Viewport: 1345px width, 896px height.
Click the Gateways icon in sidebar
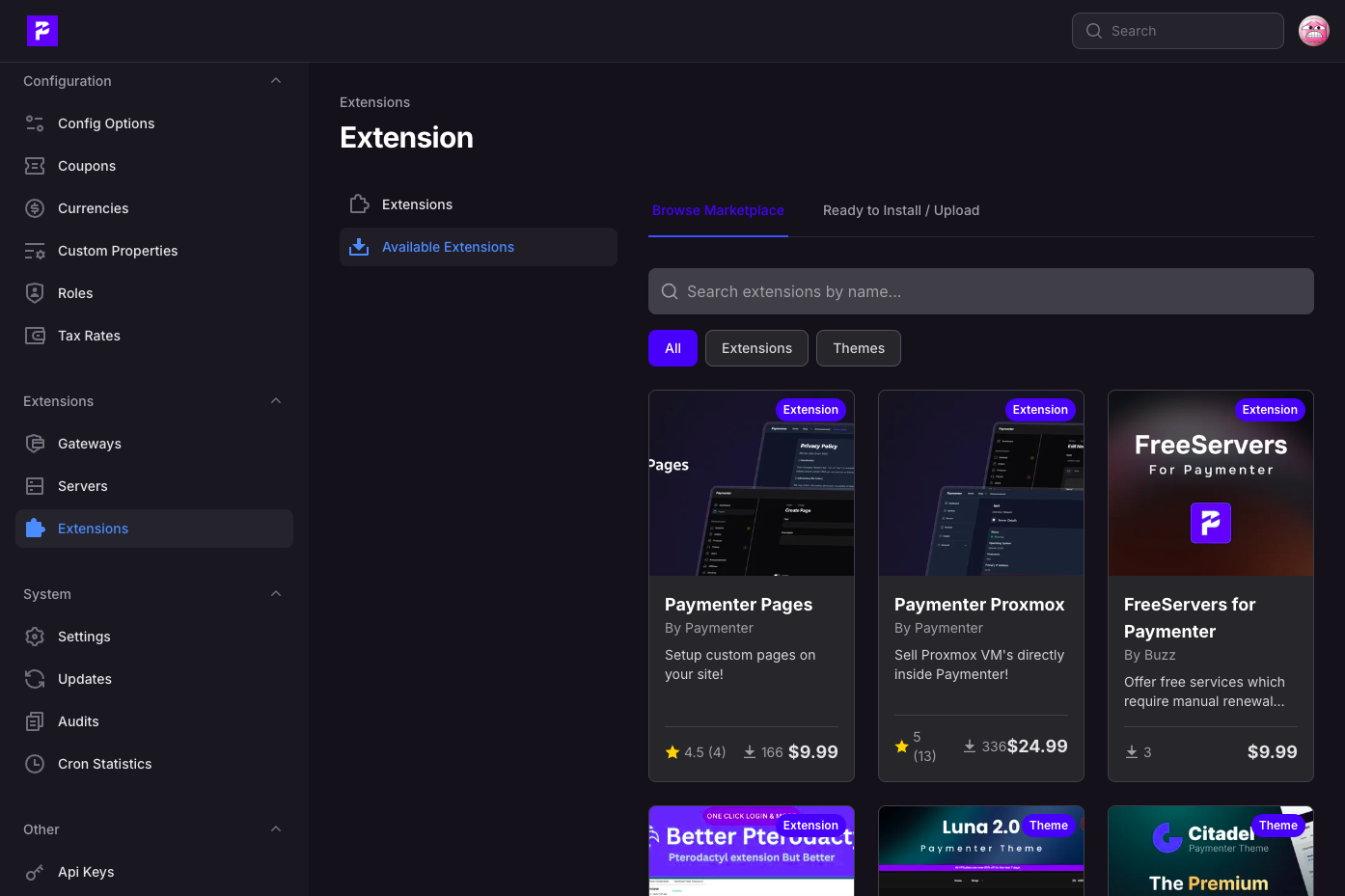coord(35,444)
